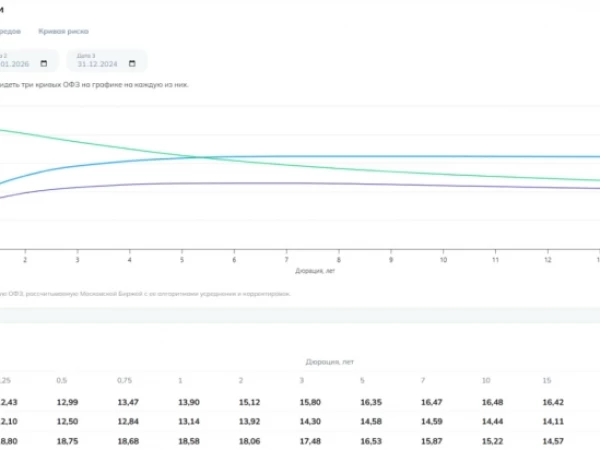The width and height of the screenshot is (600, 450).
Task: Click the blue yield curve on the chart
Action: [x=383, y=157]
